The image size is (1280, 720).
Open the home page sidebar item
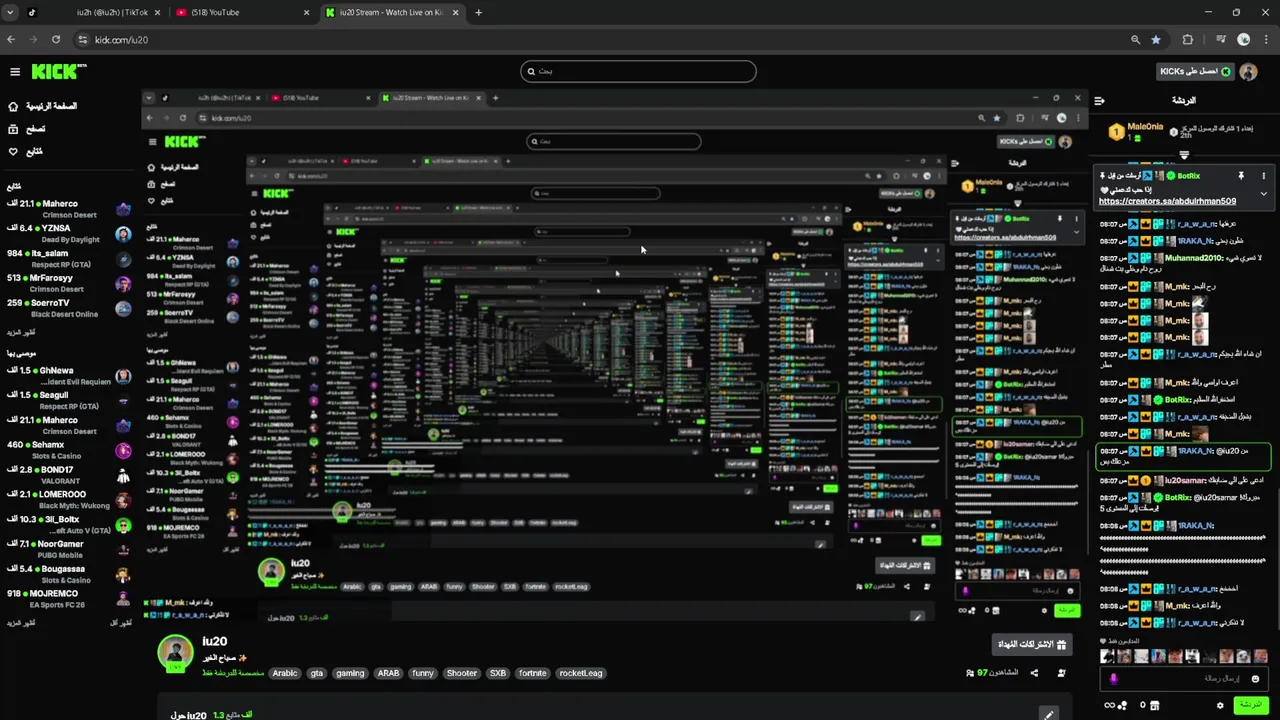click(x=42, y=106)
